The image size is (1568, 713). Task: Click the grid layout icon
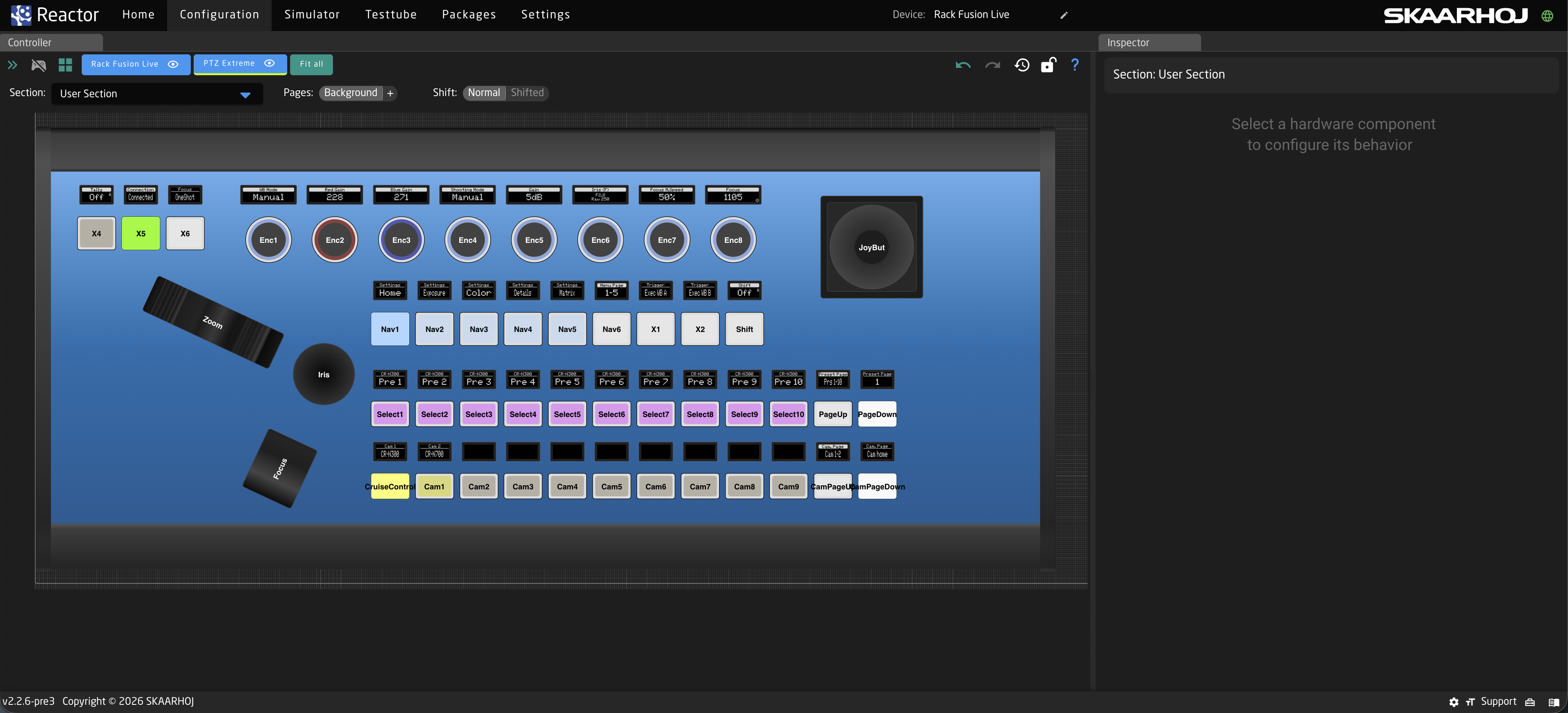tap(66, 65)
